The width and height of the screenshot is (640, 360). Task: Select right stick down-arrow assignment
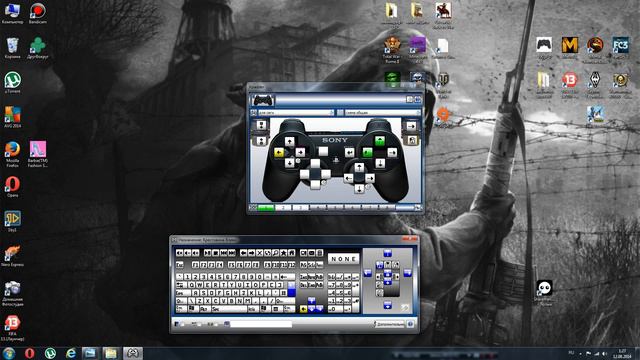[x=359, y=189]
